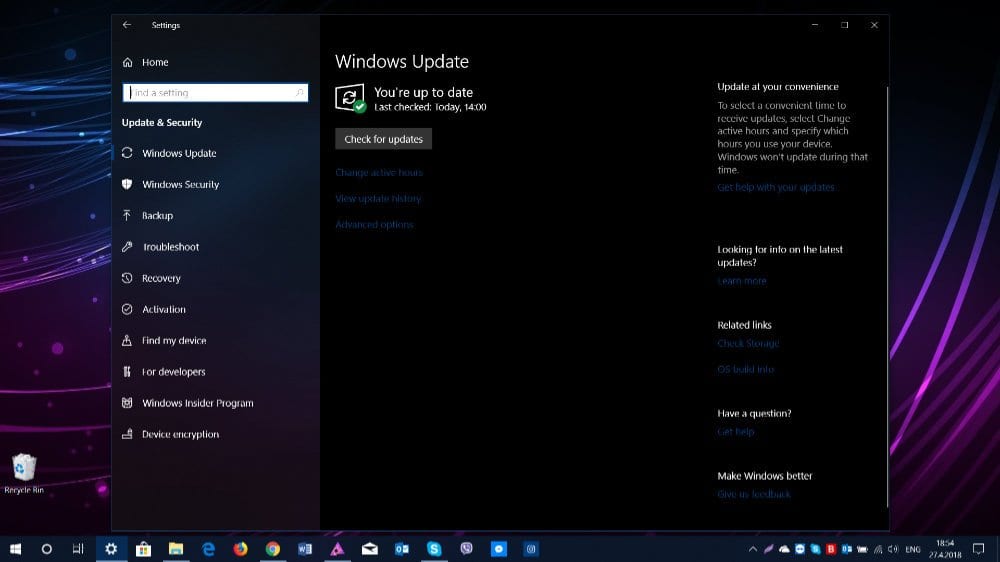Open File Explorer from taskbar
The width and height of the screenshot is (1000, 562).
click(x=176, y=549)
